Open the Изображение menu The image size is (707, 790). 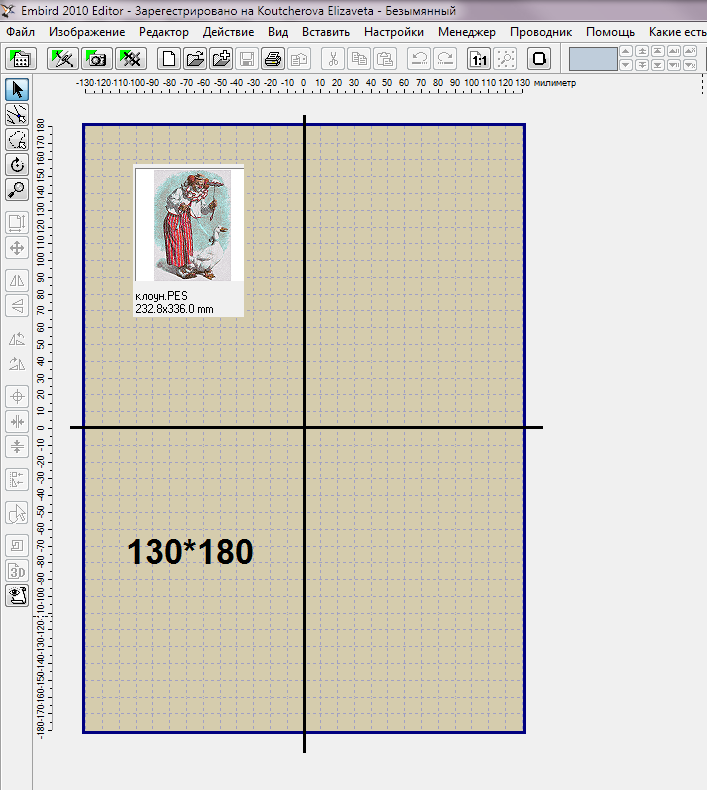87,32
